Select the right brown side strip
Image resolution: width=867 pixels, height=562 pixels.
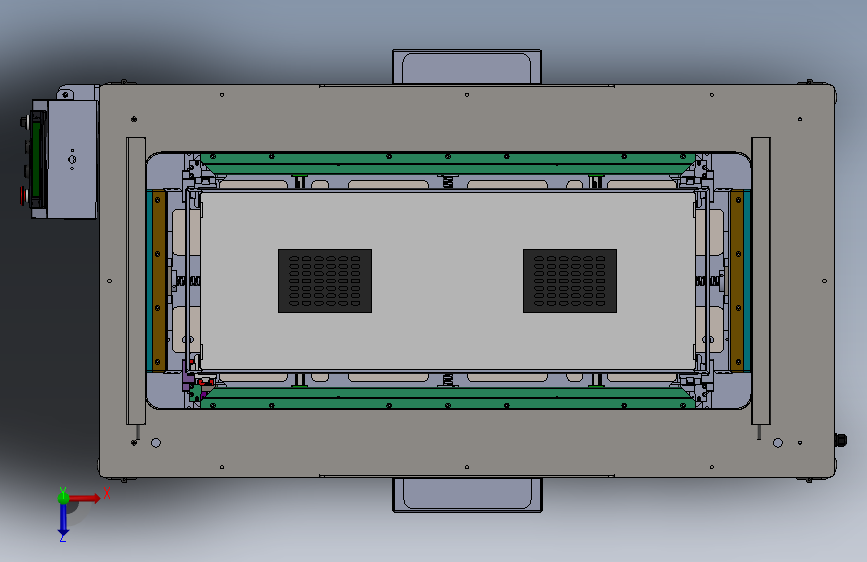[x=737, y=280]
